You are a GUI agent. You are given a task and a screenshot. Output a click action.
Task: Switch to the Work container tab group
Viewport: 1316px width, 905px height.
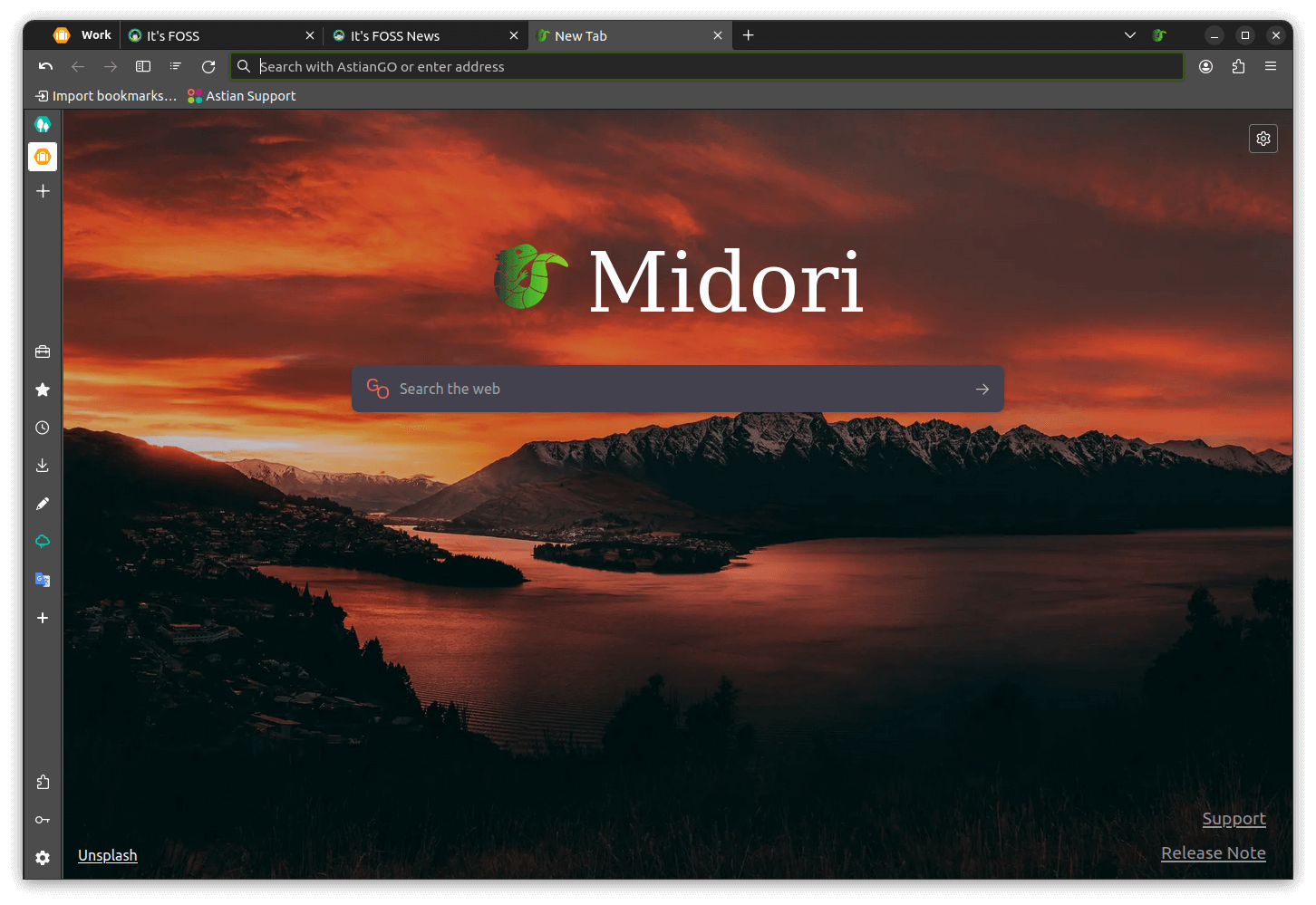tap(82, 34)
